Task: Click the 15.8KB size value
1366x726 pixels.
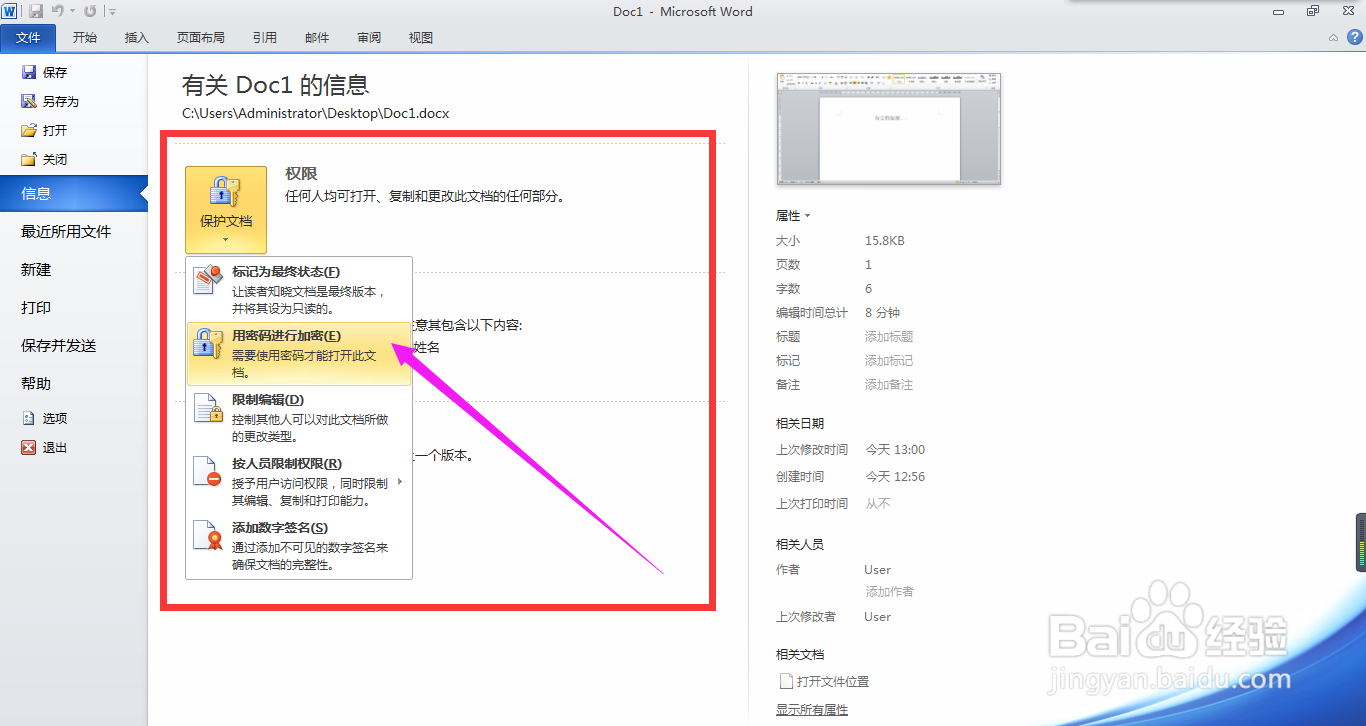Action: tap(885, 241)
